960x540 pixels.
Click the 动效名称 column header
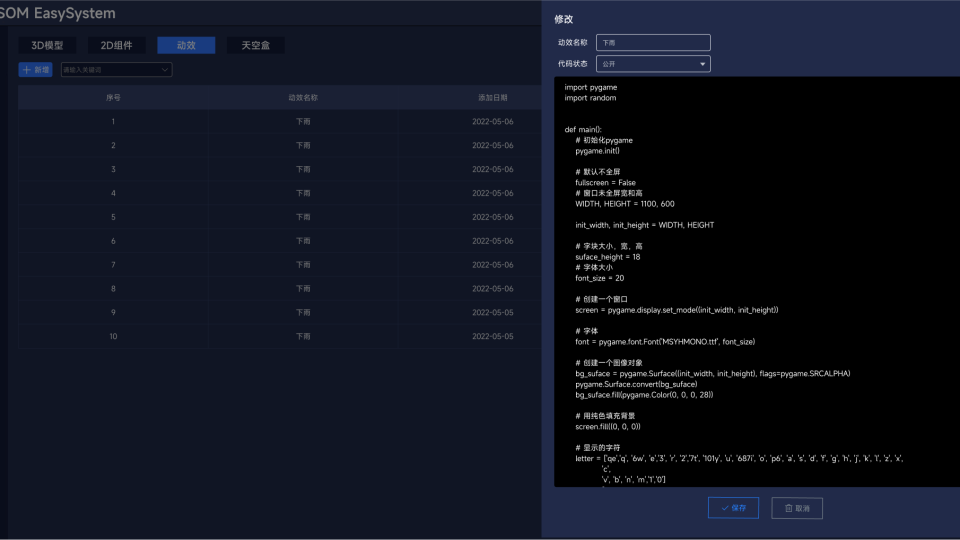coord(303,98)
